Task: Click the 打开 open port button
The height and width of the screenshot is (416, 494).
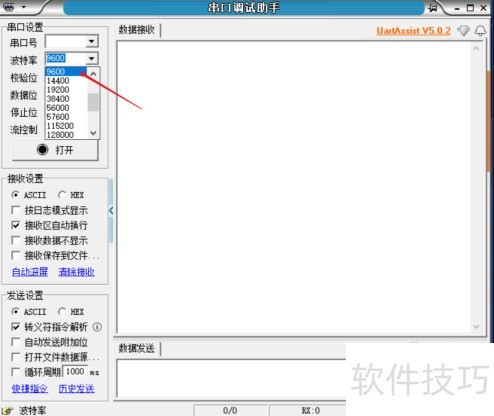Action: coord(55,150)
